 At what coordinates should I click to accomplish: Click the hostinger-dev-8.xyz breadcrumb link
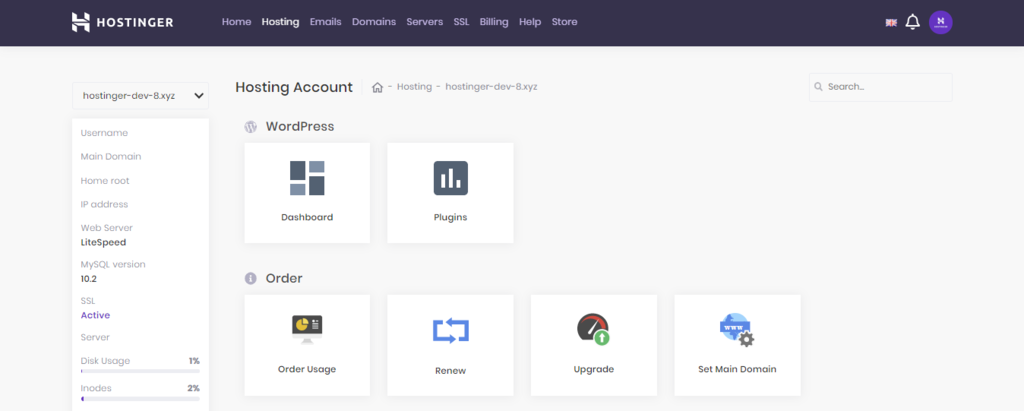(491, 87)
